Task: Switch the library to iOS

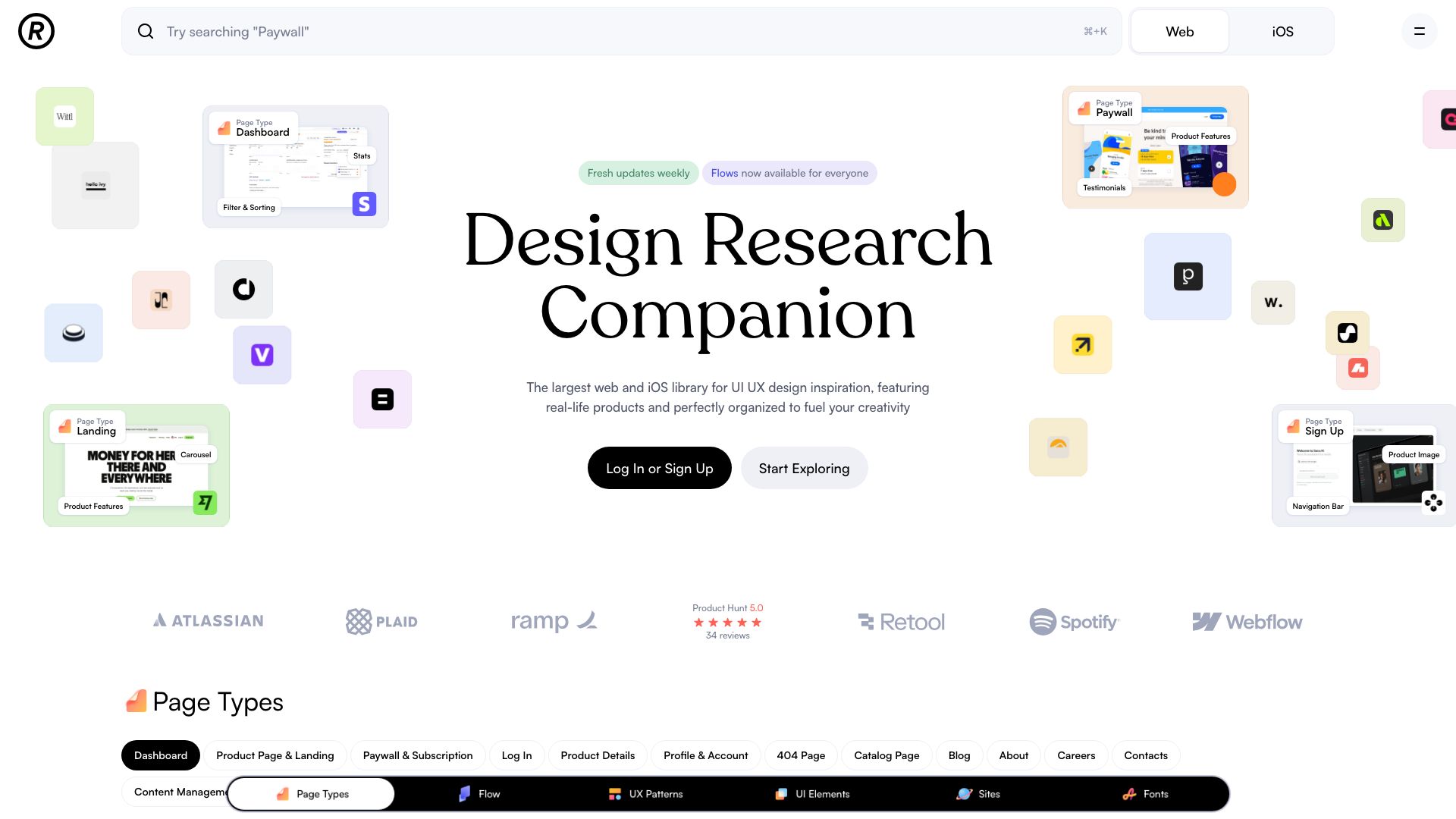Action: click(x=1282, y=31)
